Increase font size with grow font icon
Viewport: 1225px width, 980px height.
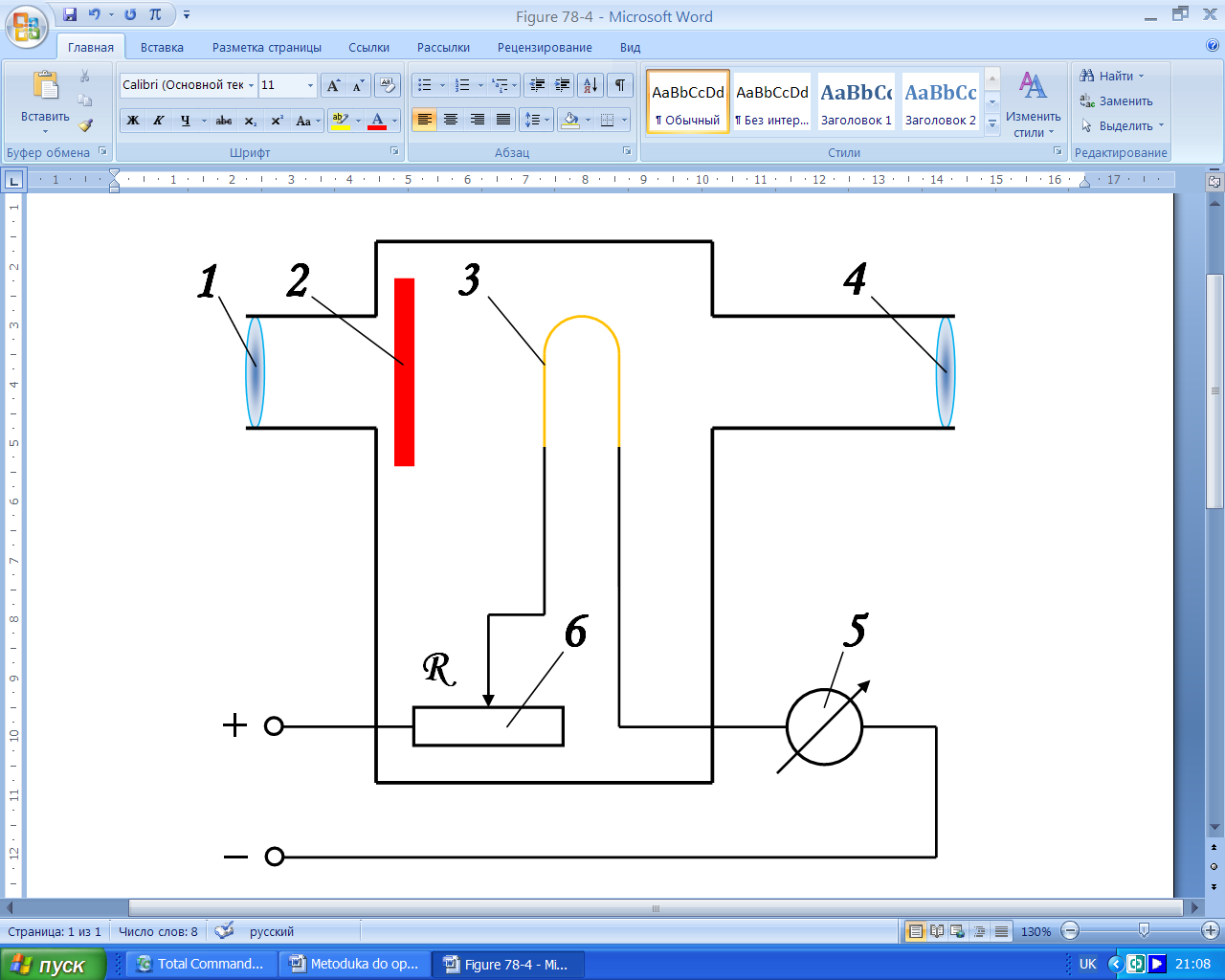333,85
